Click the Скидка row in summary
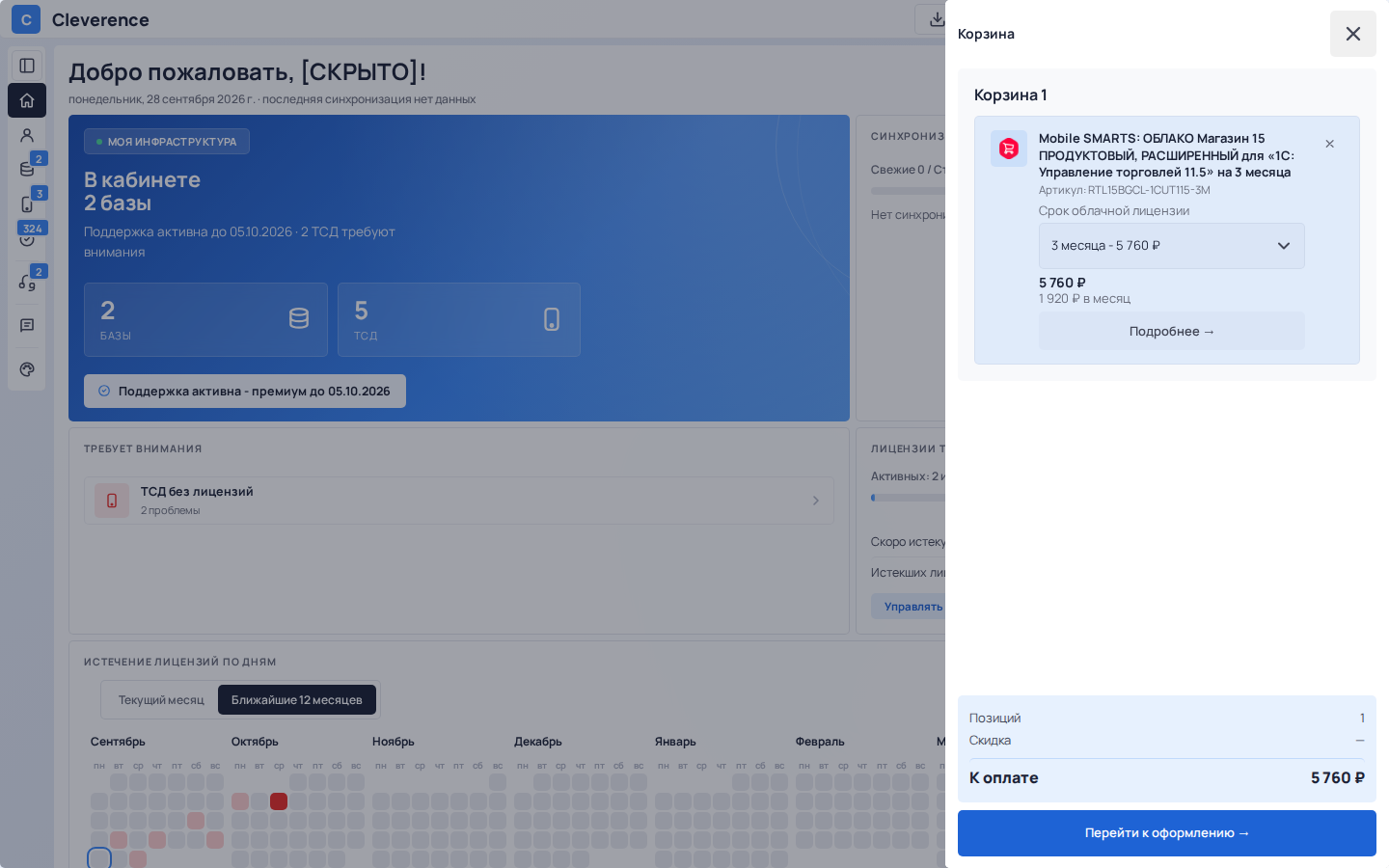 point(1167,741)
